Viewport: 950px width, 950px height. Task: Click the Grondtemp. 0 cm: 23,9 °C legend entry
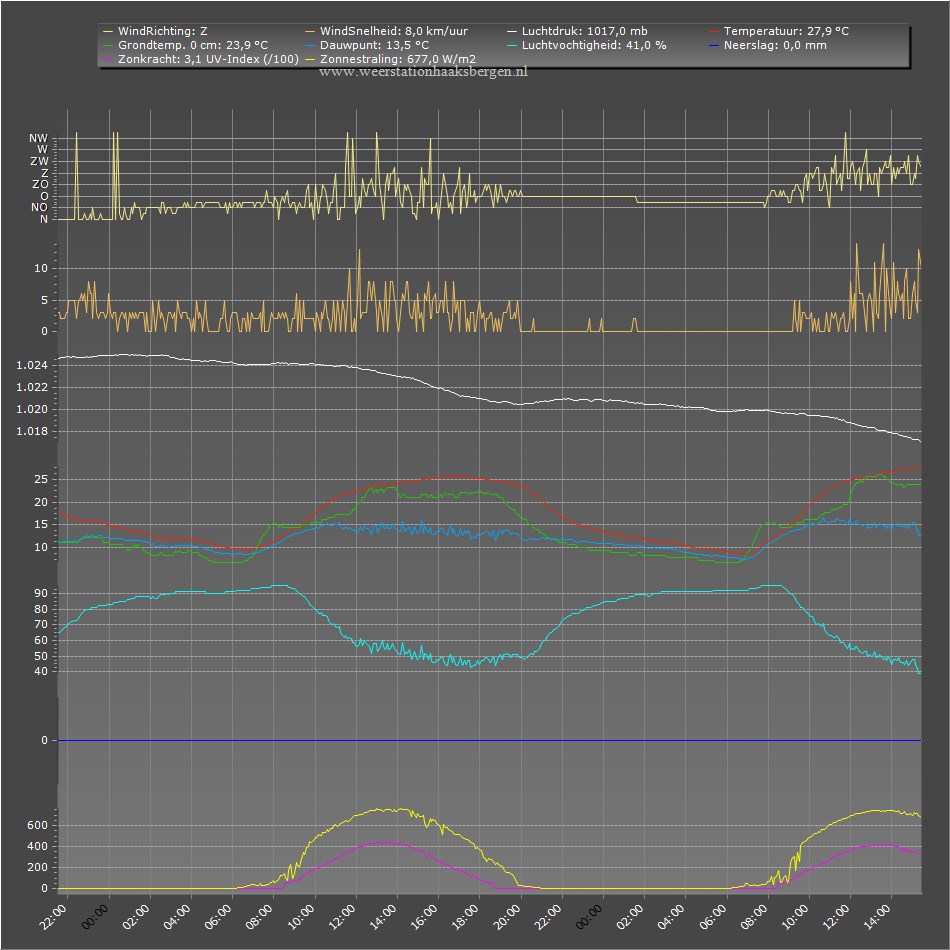click(185, 45)
